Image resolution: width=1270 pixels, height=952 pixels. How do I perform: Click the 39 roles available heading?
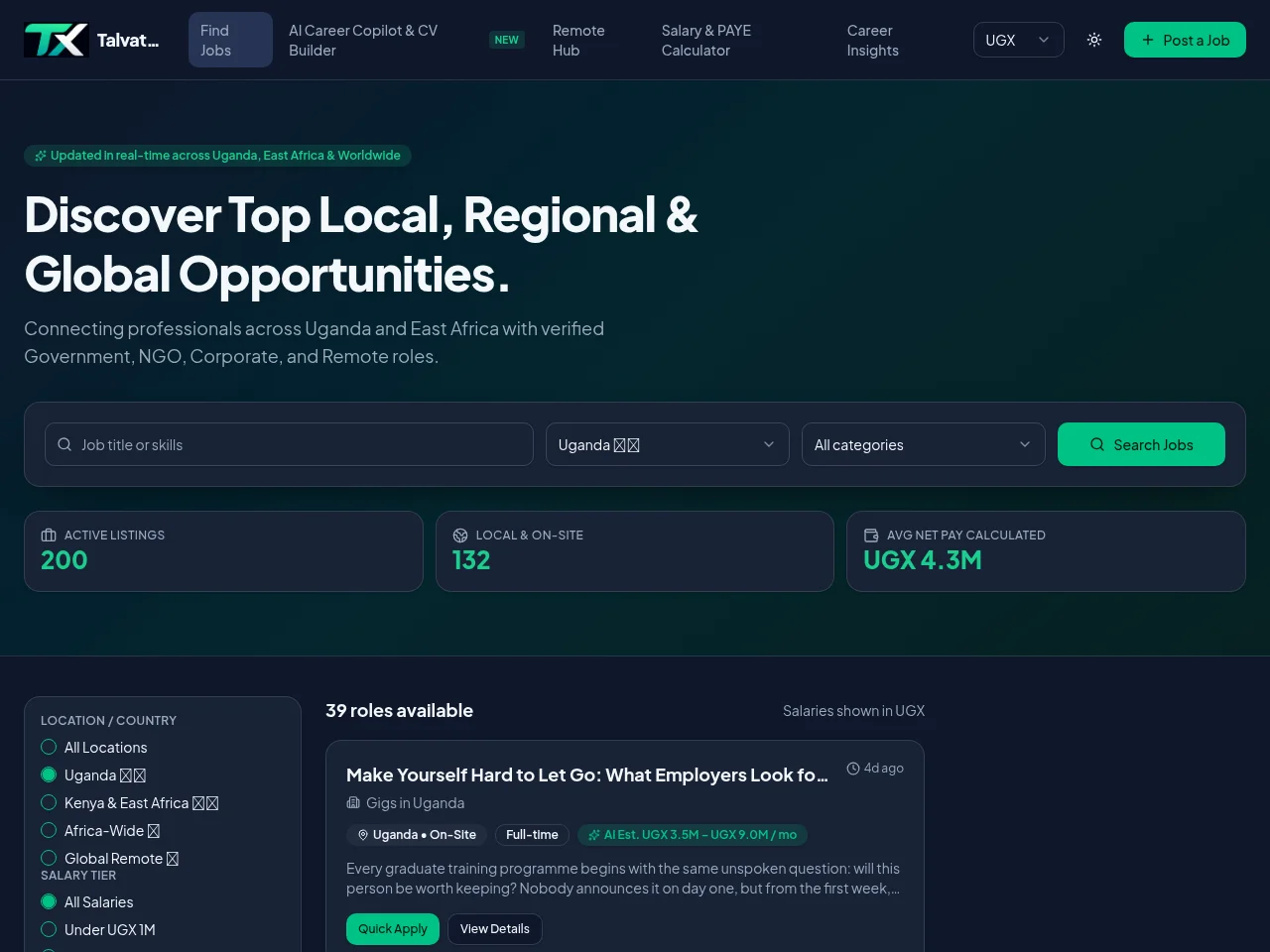coord(400,710)
